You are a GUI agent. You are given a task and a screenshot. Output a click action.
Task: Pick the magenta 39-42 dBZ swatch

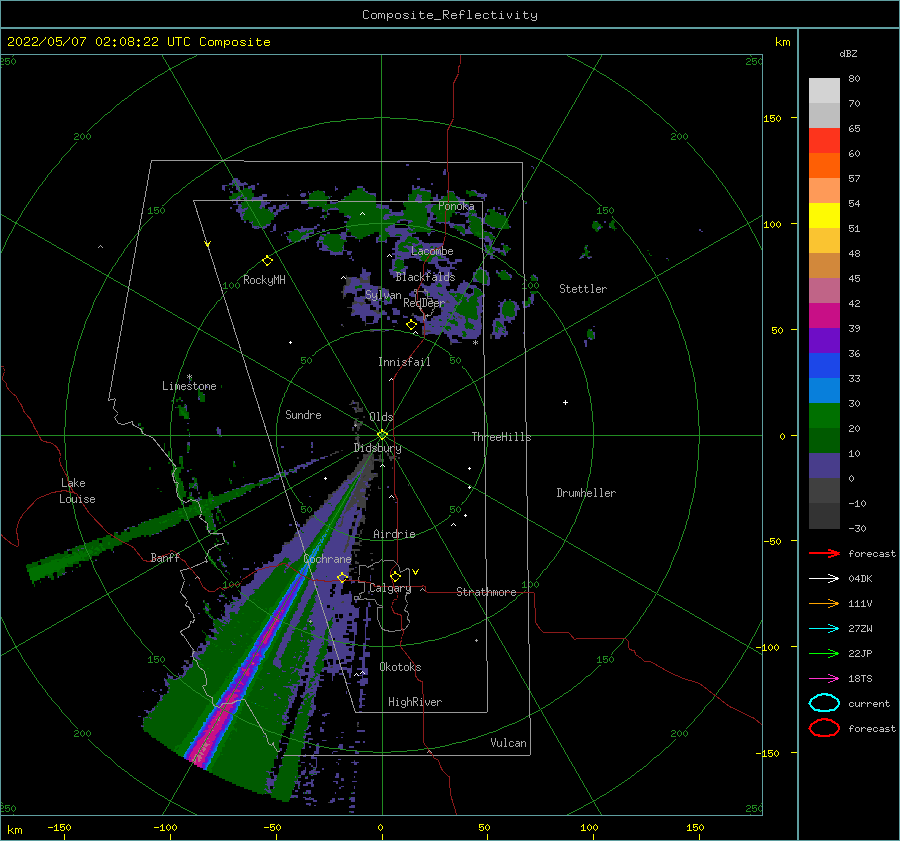click(x=824, y=316)
